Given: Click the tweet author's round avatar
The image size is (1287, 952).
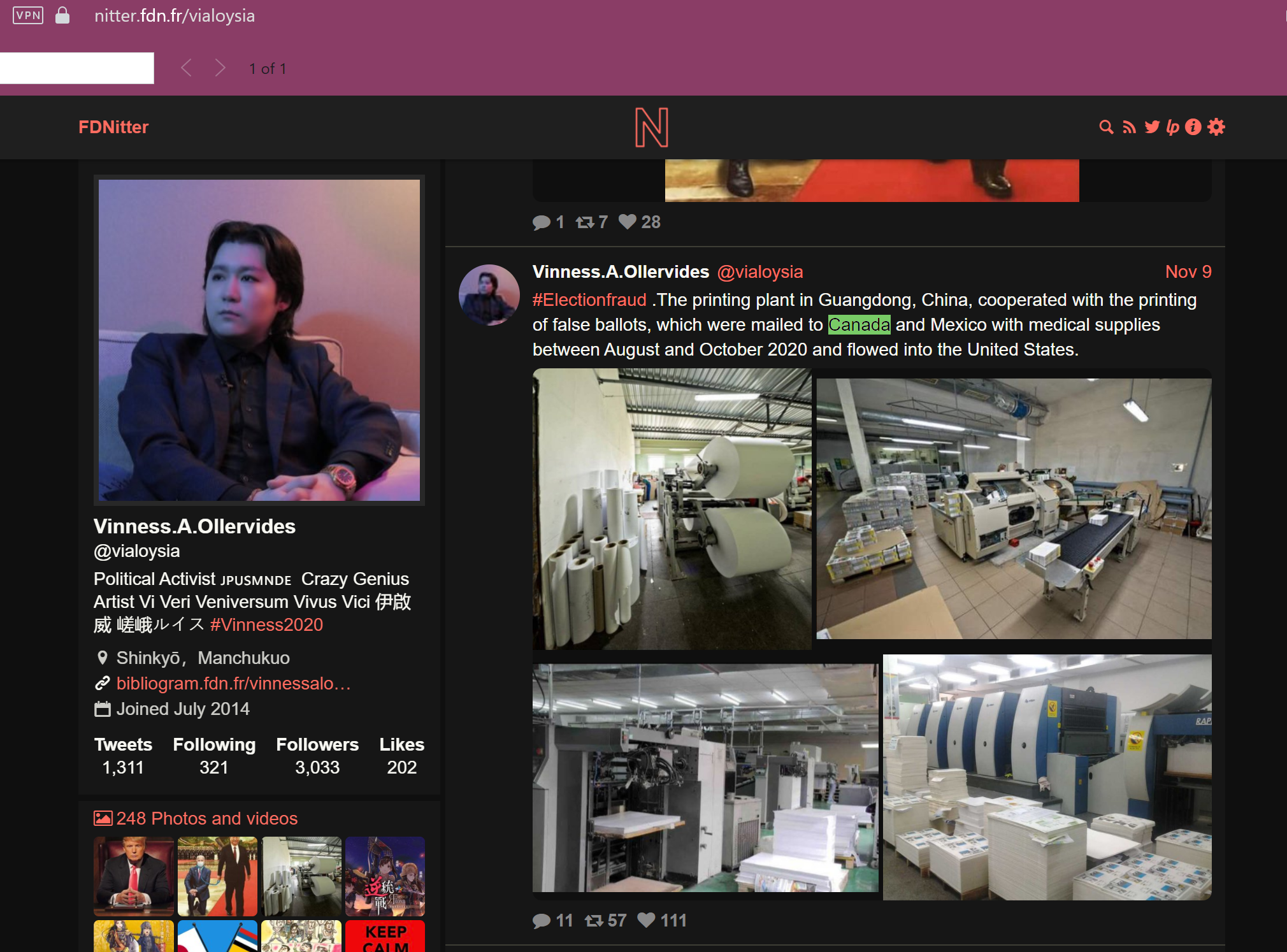Looking at the screenshot, I should point(489,295).
